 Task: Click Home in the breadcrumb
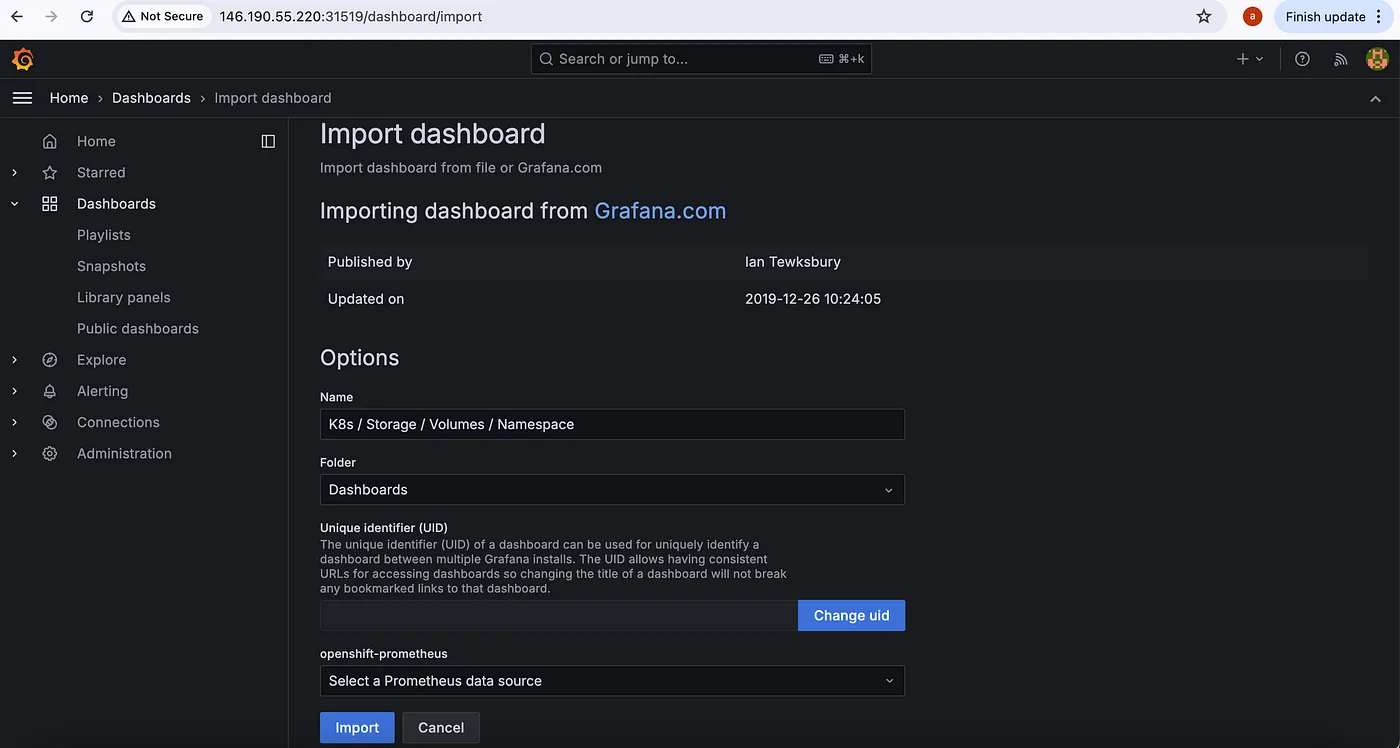coord(69,98)
